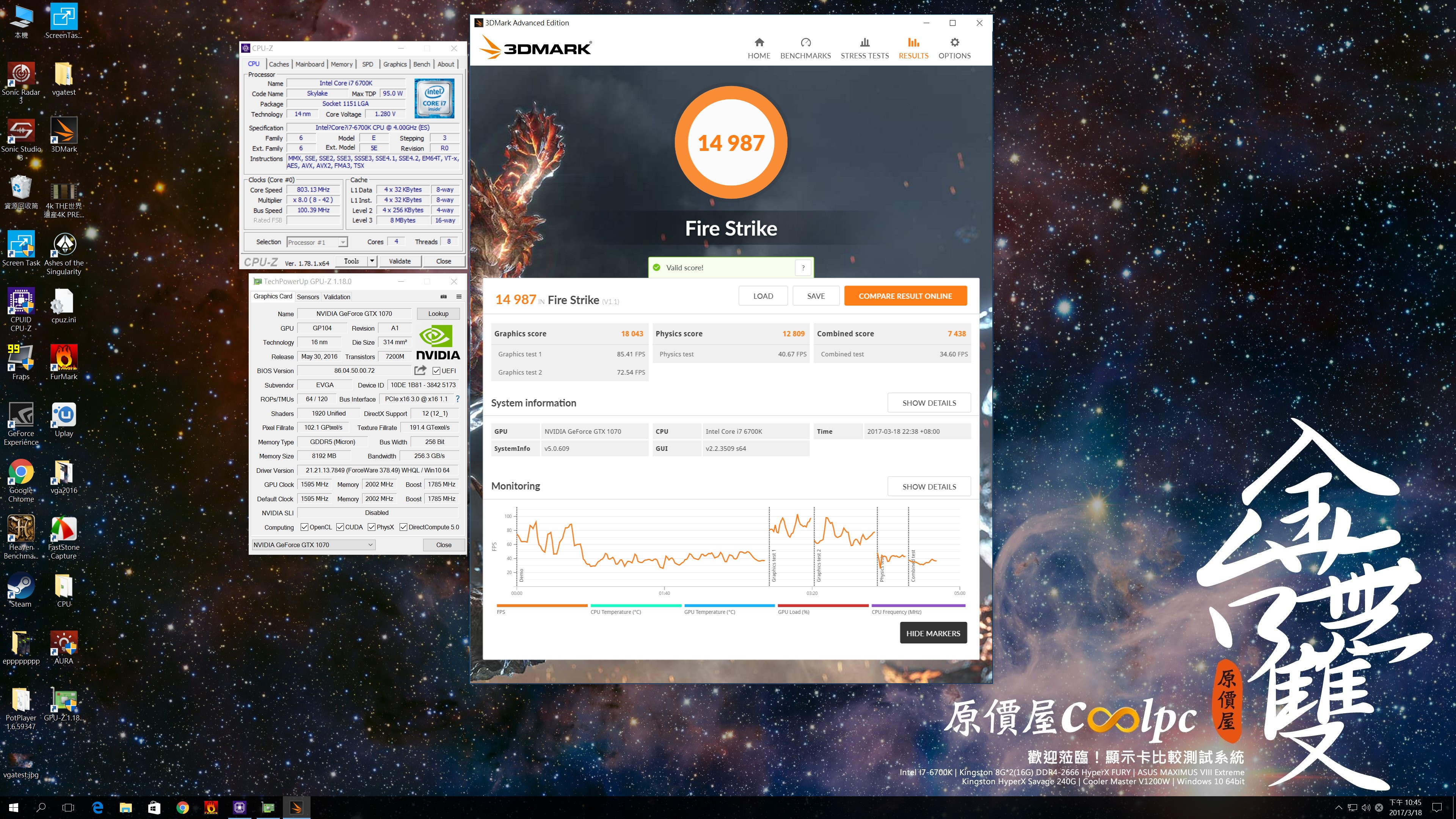The image size is (1456, 819).
Task: Open Sonic Radar 3 desktop icon
Action: click(21, 83)
